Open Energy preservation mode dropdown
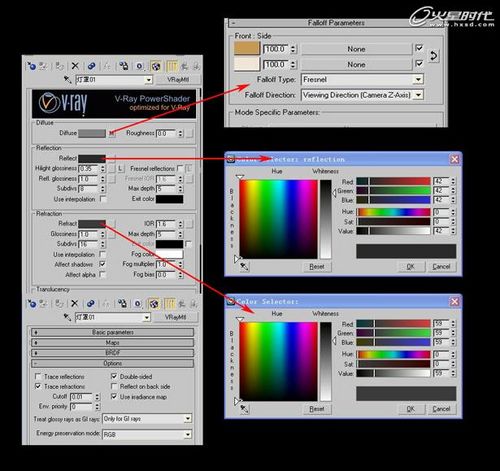 point(188,434)
